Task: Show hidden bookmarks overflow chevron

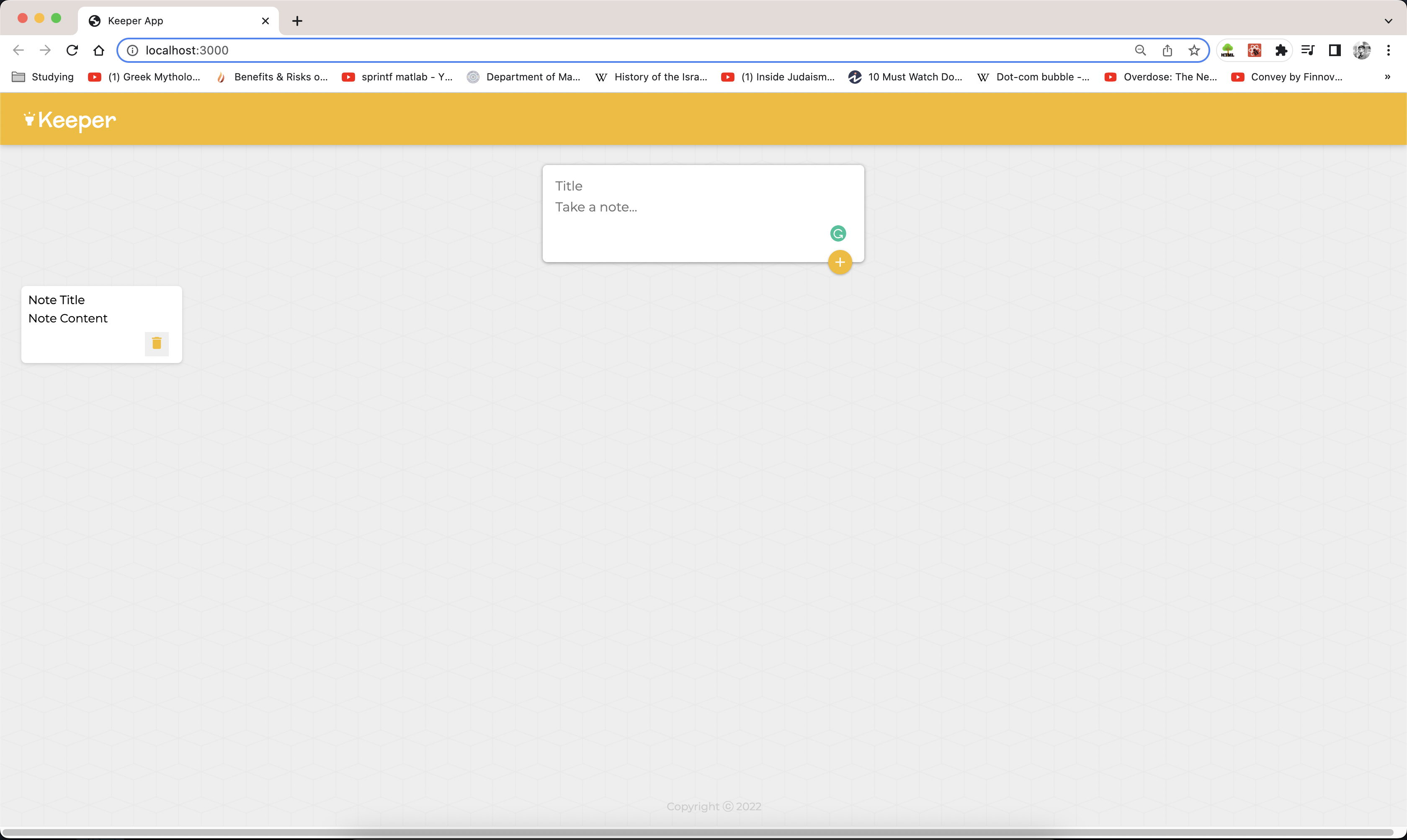Action: point(1388,77)
